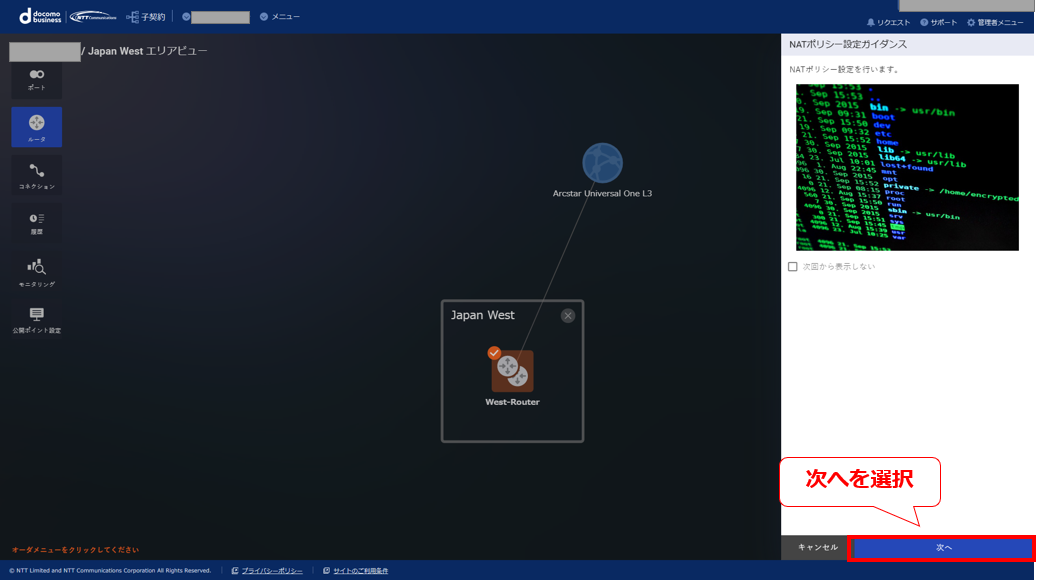Click the Japan West box title
The height and width of the screenshot is (581, 1040).
click(482, 315)
